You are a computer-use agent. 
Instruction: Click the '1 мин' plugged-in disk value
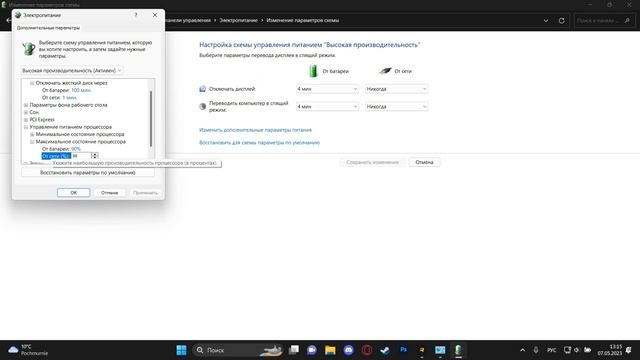69,98
